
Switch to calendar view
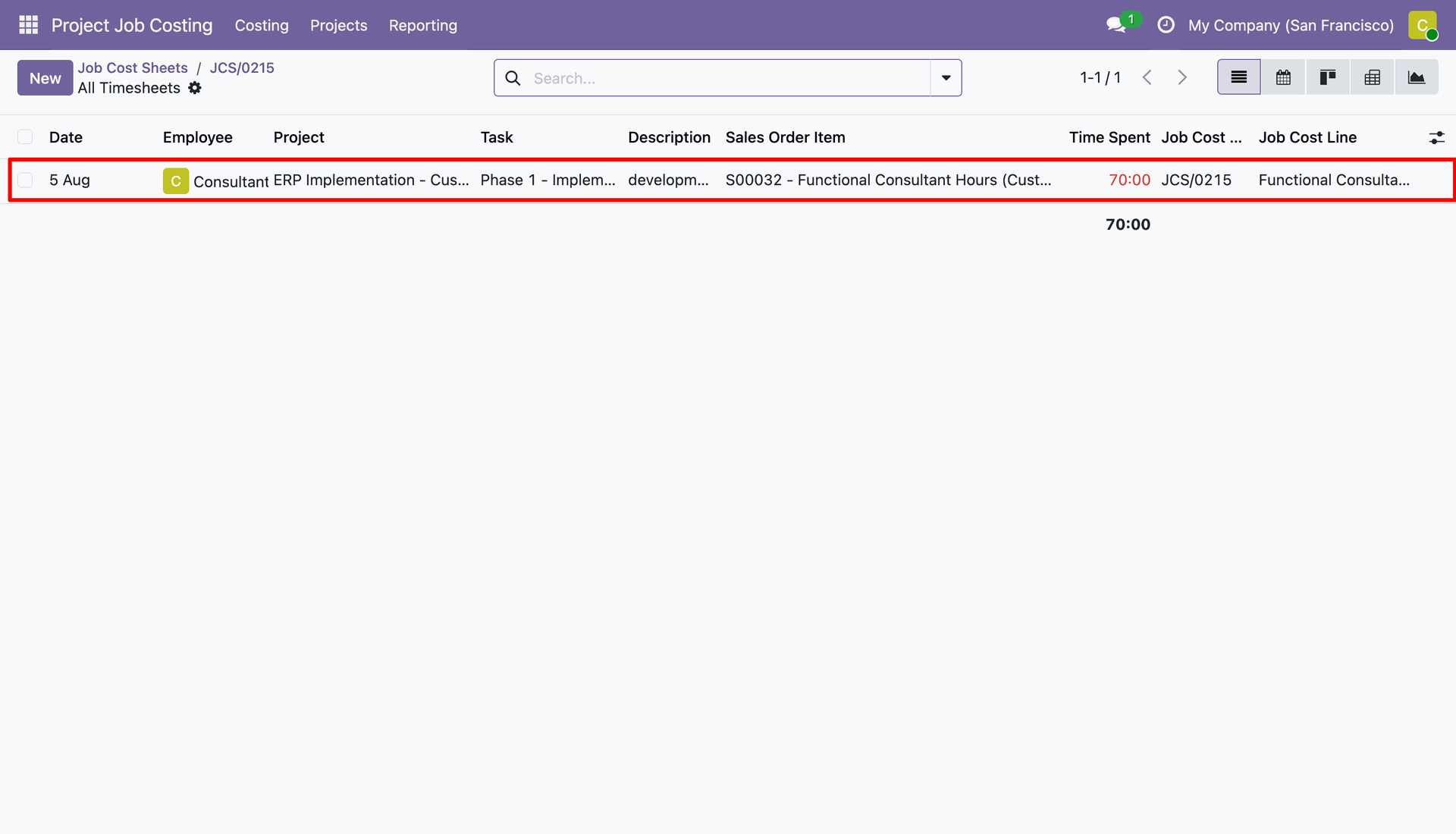[x=1283, y=77]
